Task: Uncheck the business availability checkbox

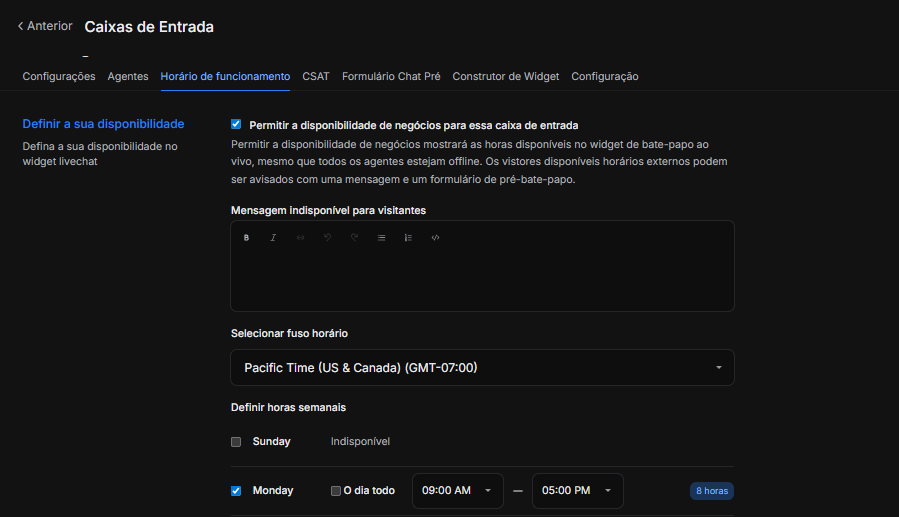Action: coord(236,125)
